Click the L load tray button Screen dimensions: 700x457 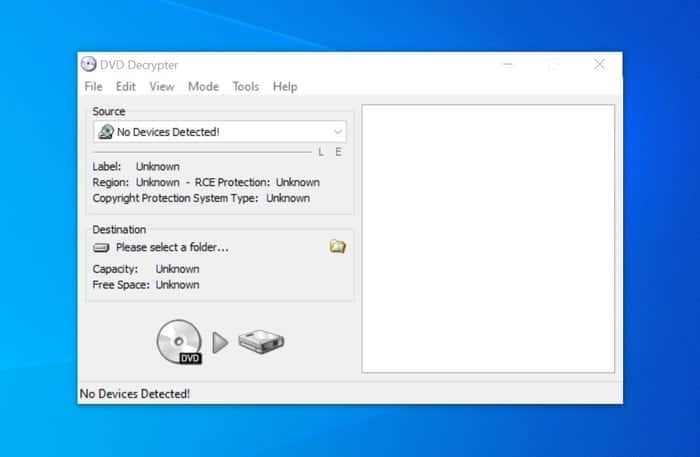coord(321,152)
